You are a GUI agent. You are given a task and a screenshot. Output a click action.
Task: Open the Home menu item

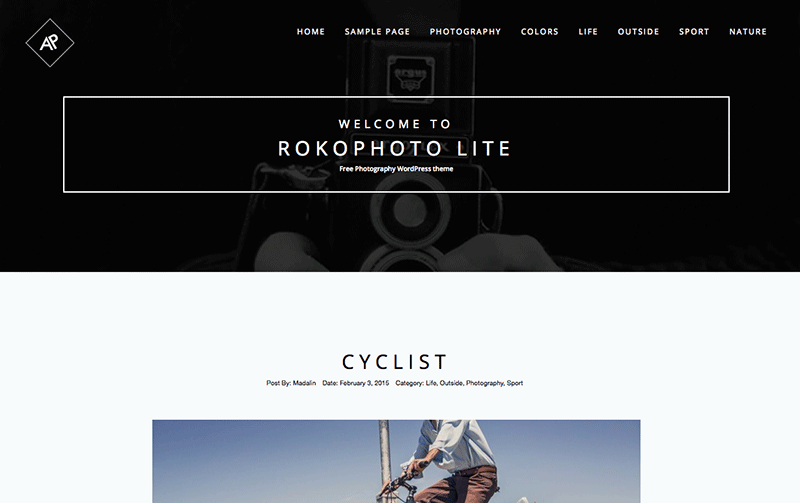pyautogui.click(x=311, y=32)
